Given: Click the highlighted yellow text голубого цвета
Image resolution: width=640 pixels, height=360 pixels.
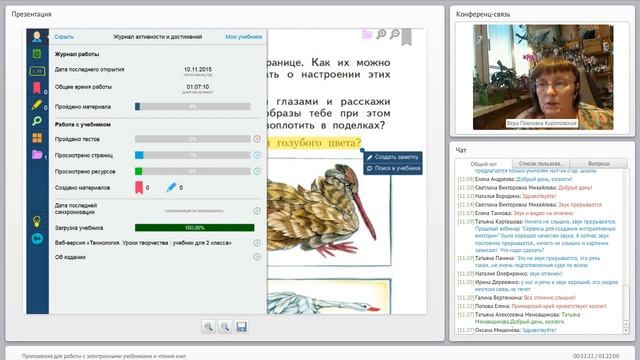Looking at the screenshot, I should point(314,143).
